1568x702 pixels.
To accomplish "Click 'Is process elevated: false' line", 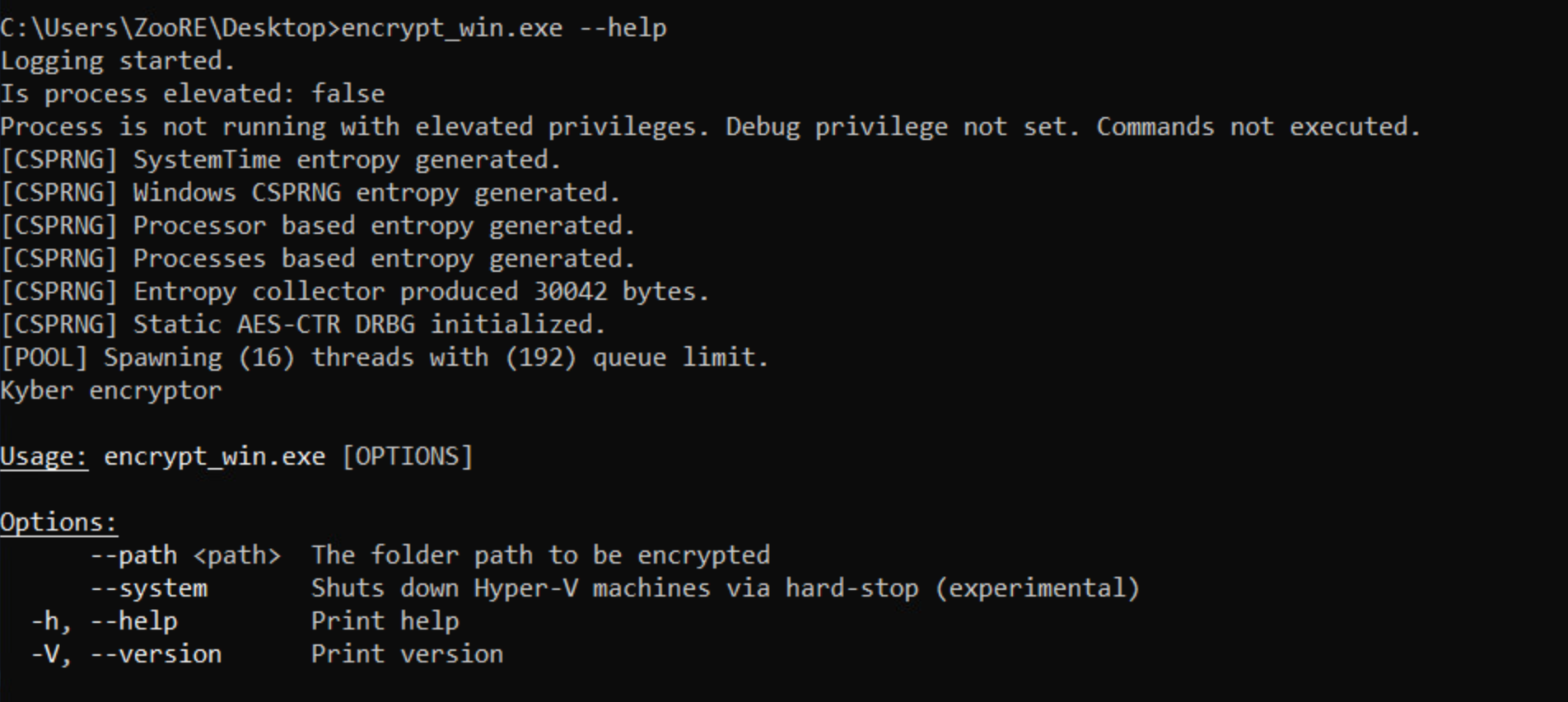I will pos(193,94).
